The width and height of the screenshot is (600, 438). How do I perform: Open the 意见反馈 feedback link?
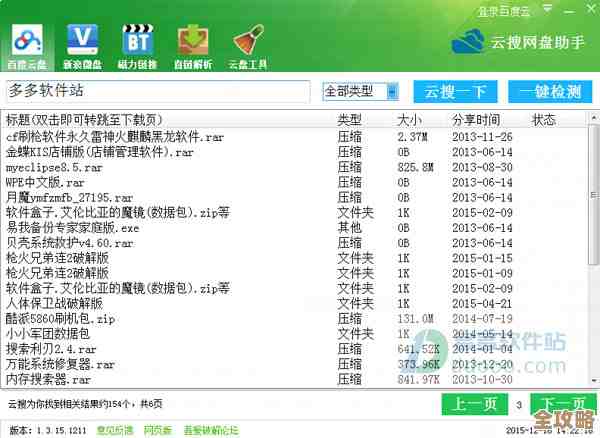point(115,430)
